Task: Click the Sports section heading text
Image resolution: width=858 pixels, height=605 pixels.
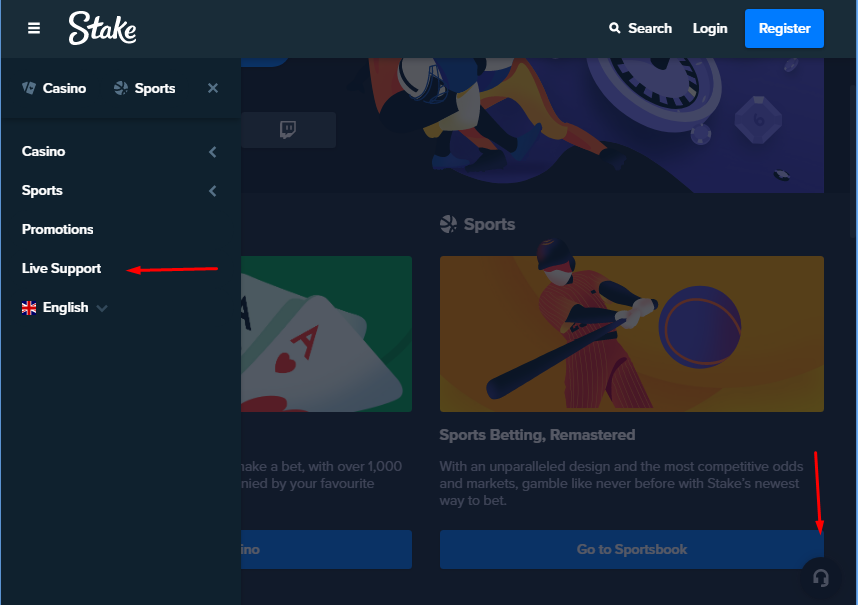Action: click(489, 224)
